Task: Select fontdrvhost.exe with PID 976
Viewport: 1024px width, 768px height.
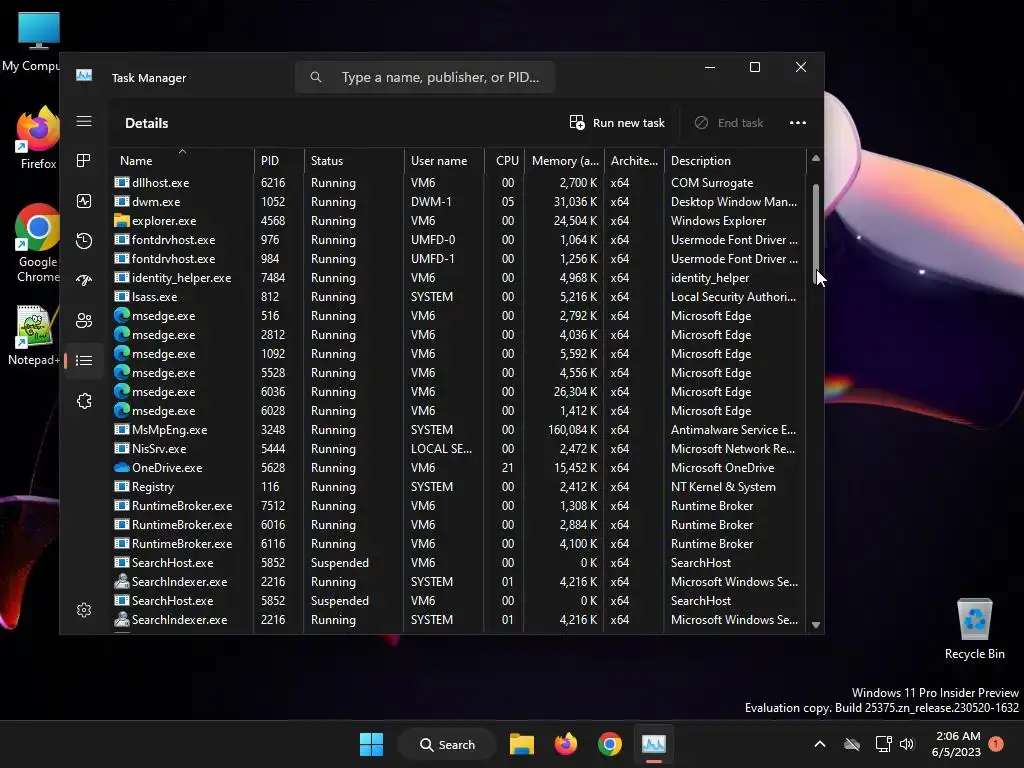Action: [x=459, y=240]
